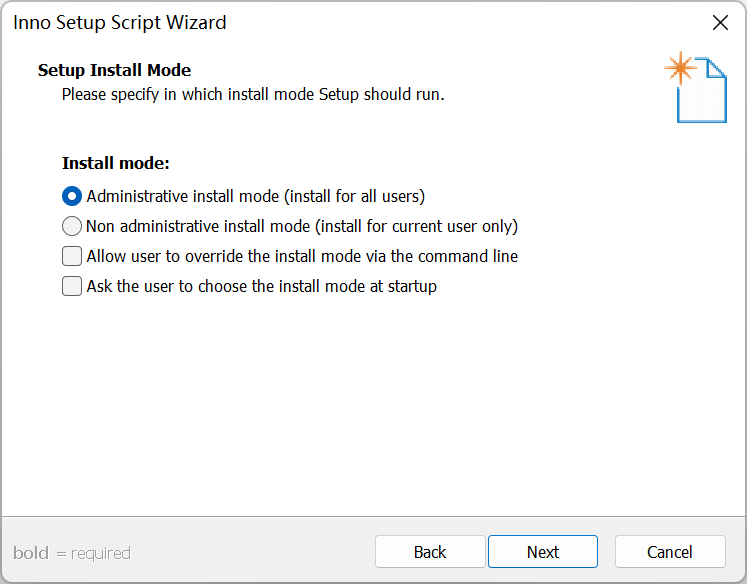Click the "install for current user only" label text
The image size is (747, 584).
[x=302, y=226]
